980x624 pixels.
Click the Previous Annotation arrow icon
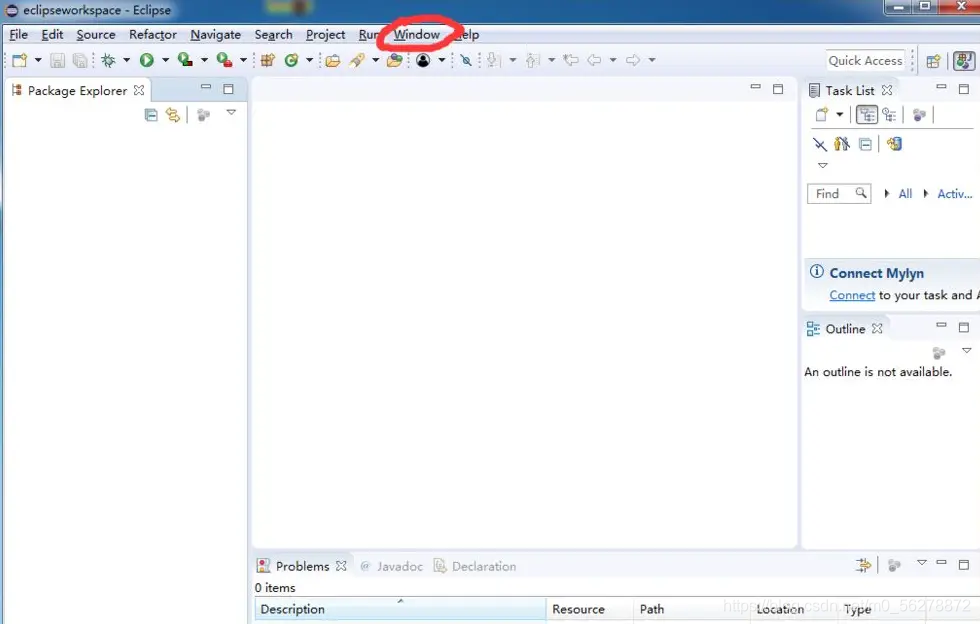[532, 60]
